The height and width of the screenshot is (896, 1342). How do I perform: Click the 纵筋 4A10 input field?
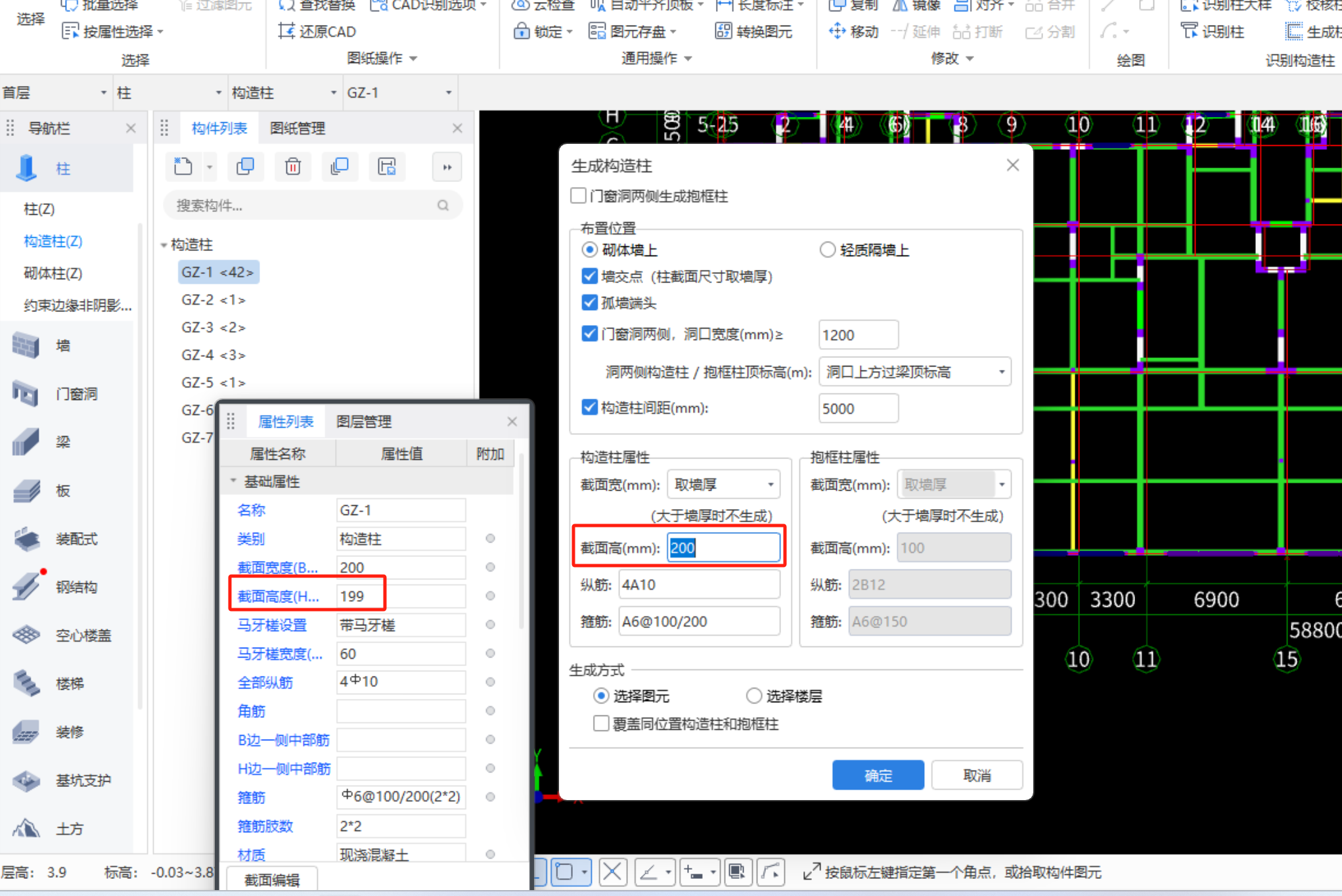tap(699, 585)
